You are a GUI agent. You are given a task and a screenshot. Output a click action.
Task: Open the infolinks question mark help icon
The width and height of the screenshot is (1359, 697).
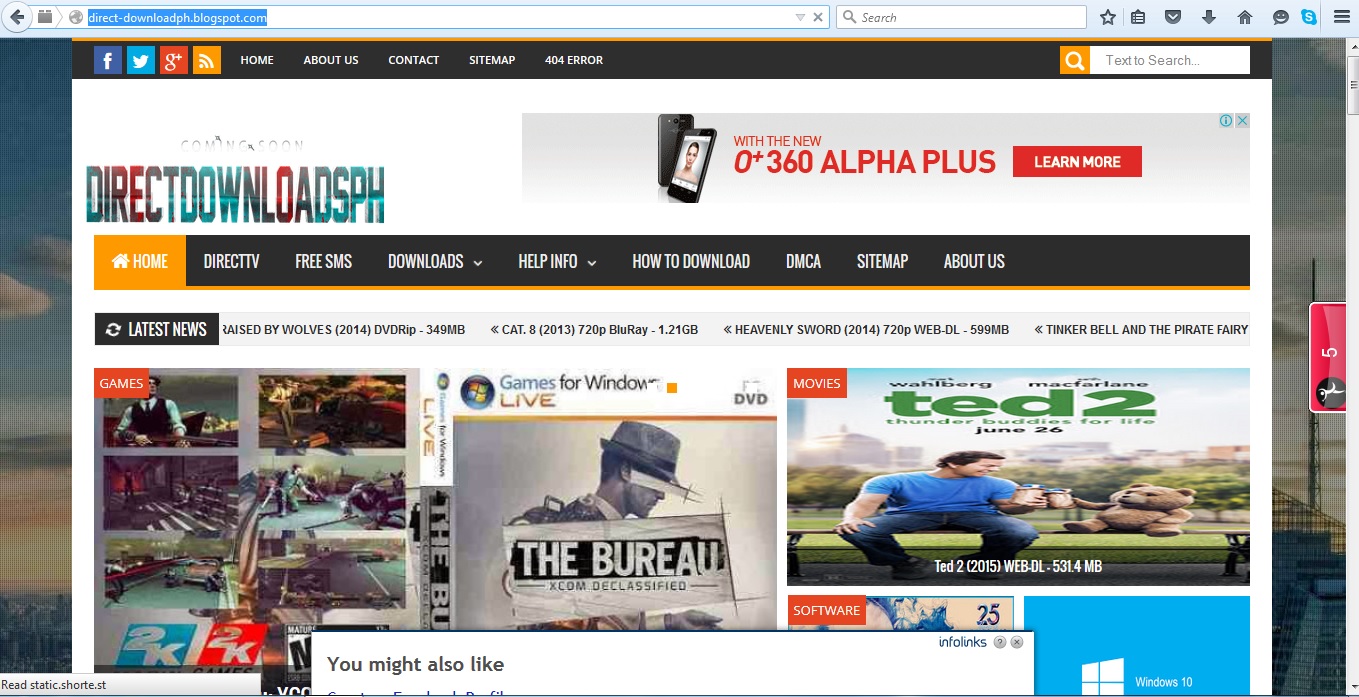pyautogui.click(x=1000, y=642)
